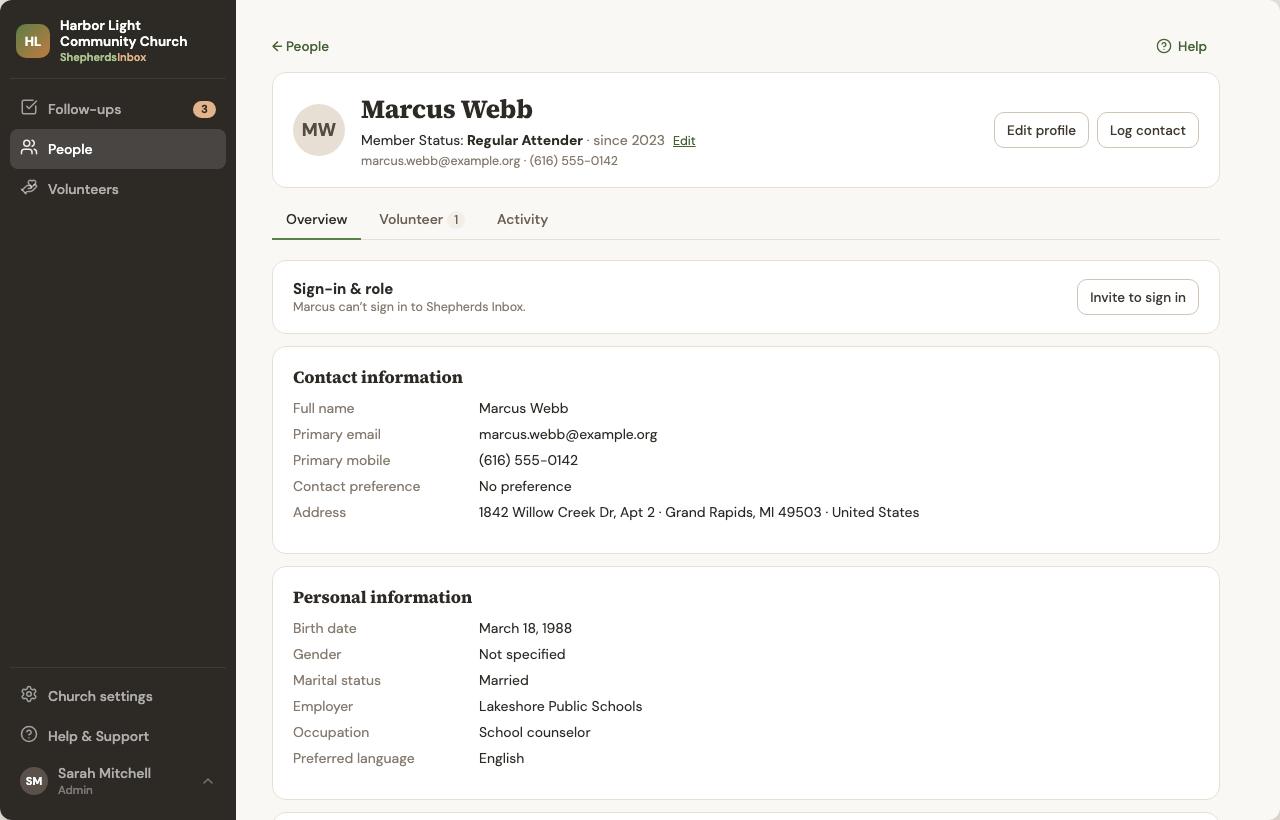Click birth date March 18, 1988
The height and width of the screenshot is (820, 1280).
click(x=525, y=628)
